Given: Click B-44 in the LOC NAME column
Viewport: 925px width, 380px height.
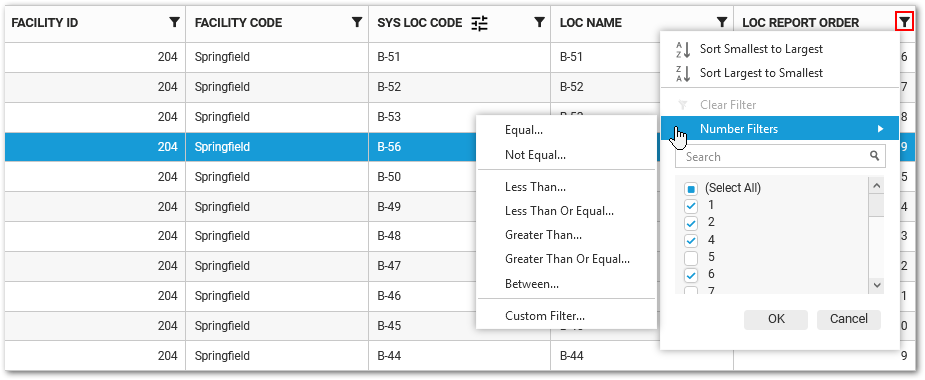Looking at the screenshot, I should tap(571, 356).
